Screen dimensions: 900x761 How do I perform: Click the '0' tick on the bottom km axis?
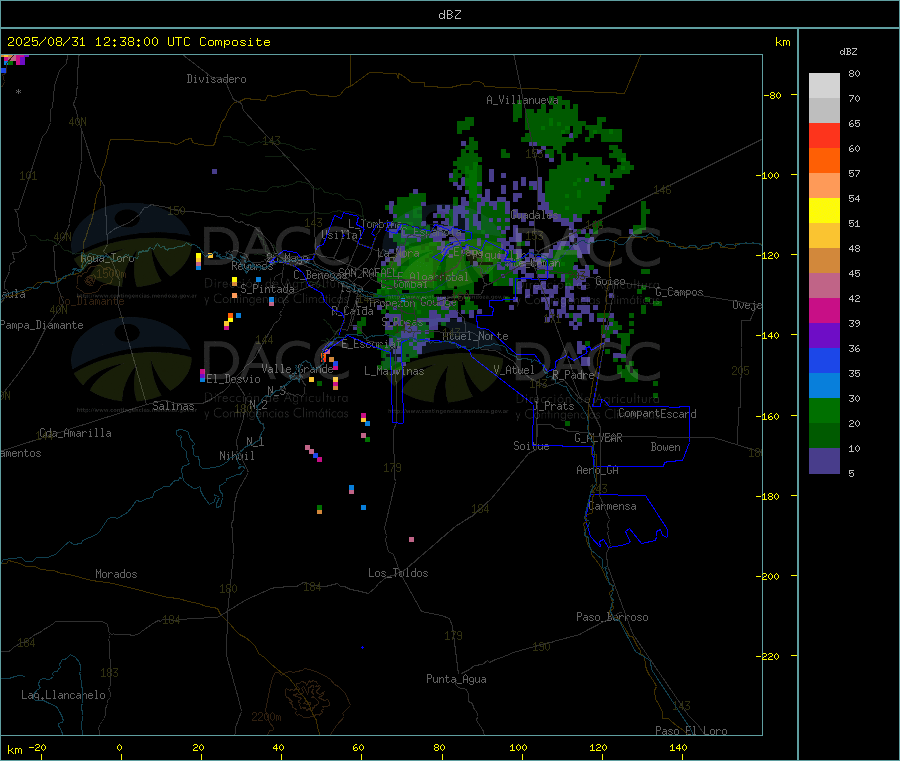click(x=119, y=747)
